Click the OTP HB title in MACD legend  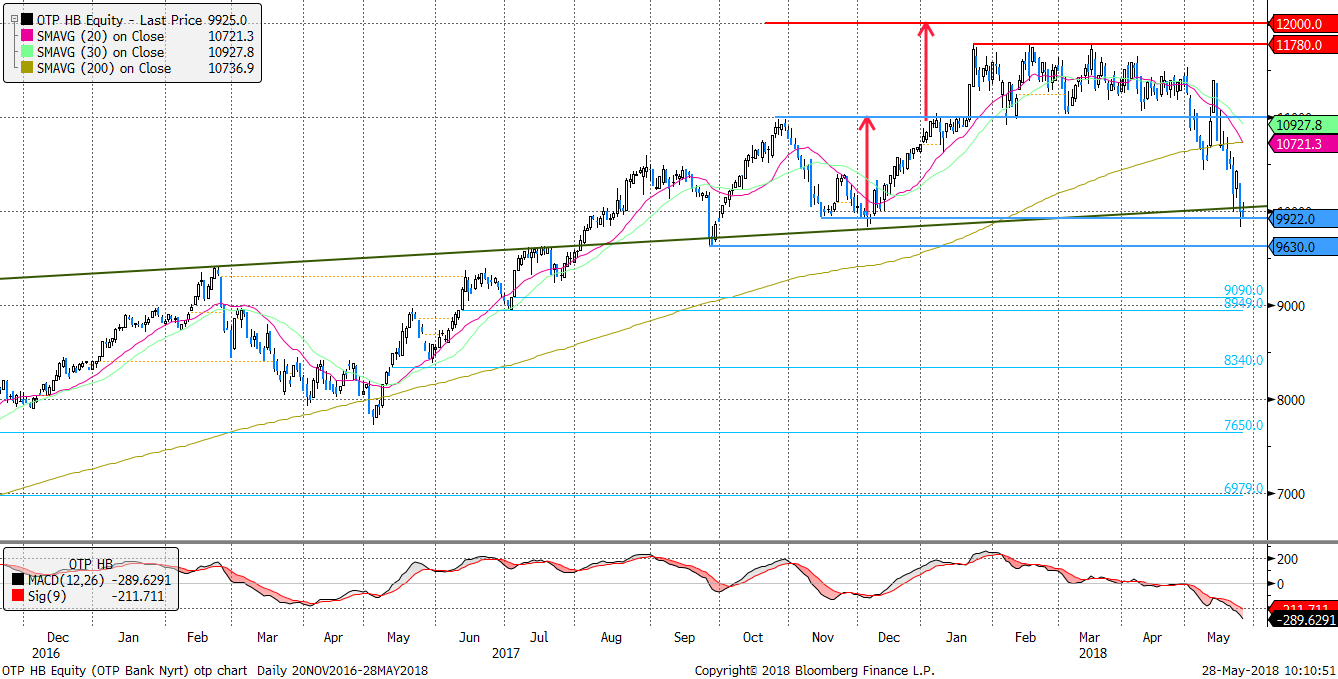coord(90,562)
